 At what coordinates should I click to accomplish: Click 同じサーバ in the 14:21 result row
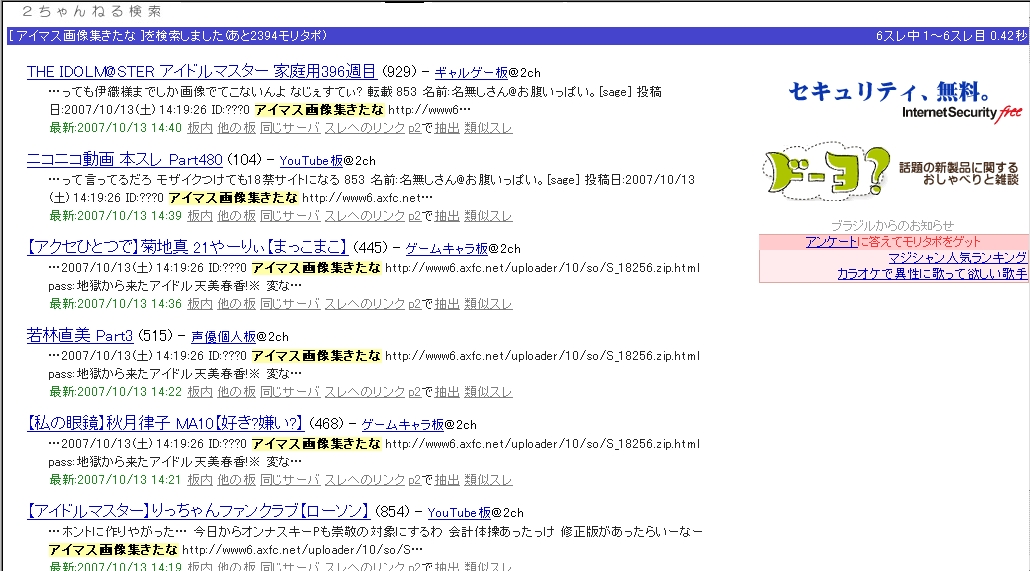pos(290,480)
